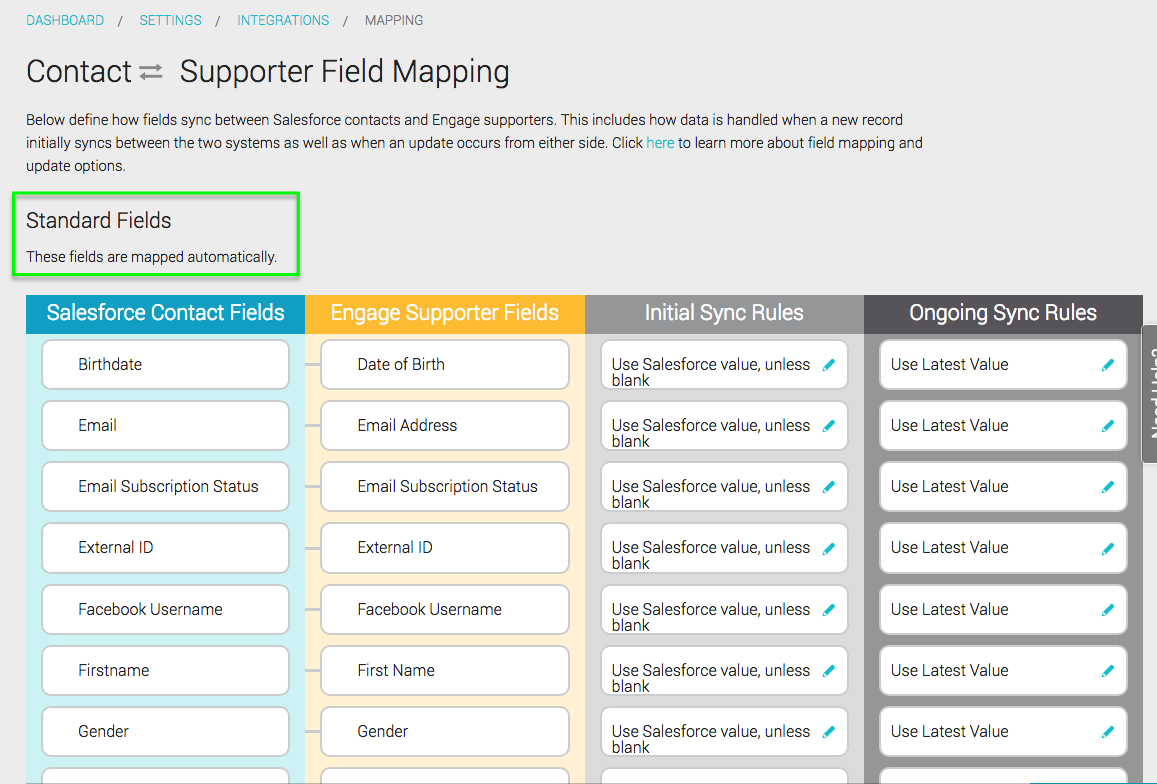
Task: Open the 'here' field mapping help link
Action: 660,143
